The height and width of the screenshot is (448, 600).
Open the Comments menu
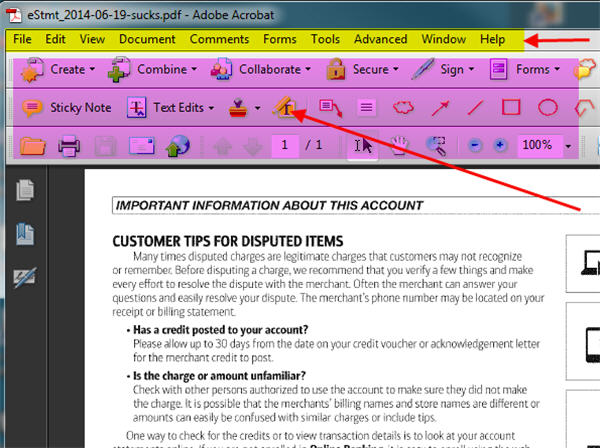click(x=219, y=39)
